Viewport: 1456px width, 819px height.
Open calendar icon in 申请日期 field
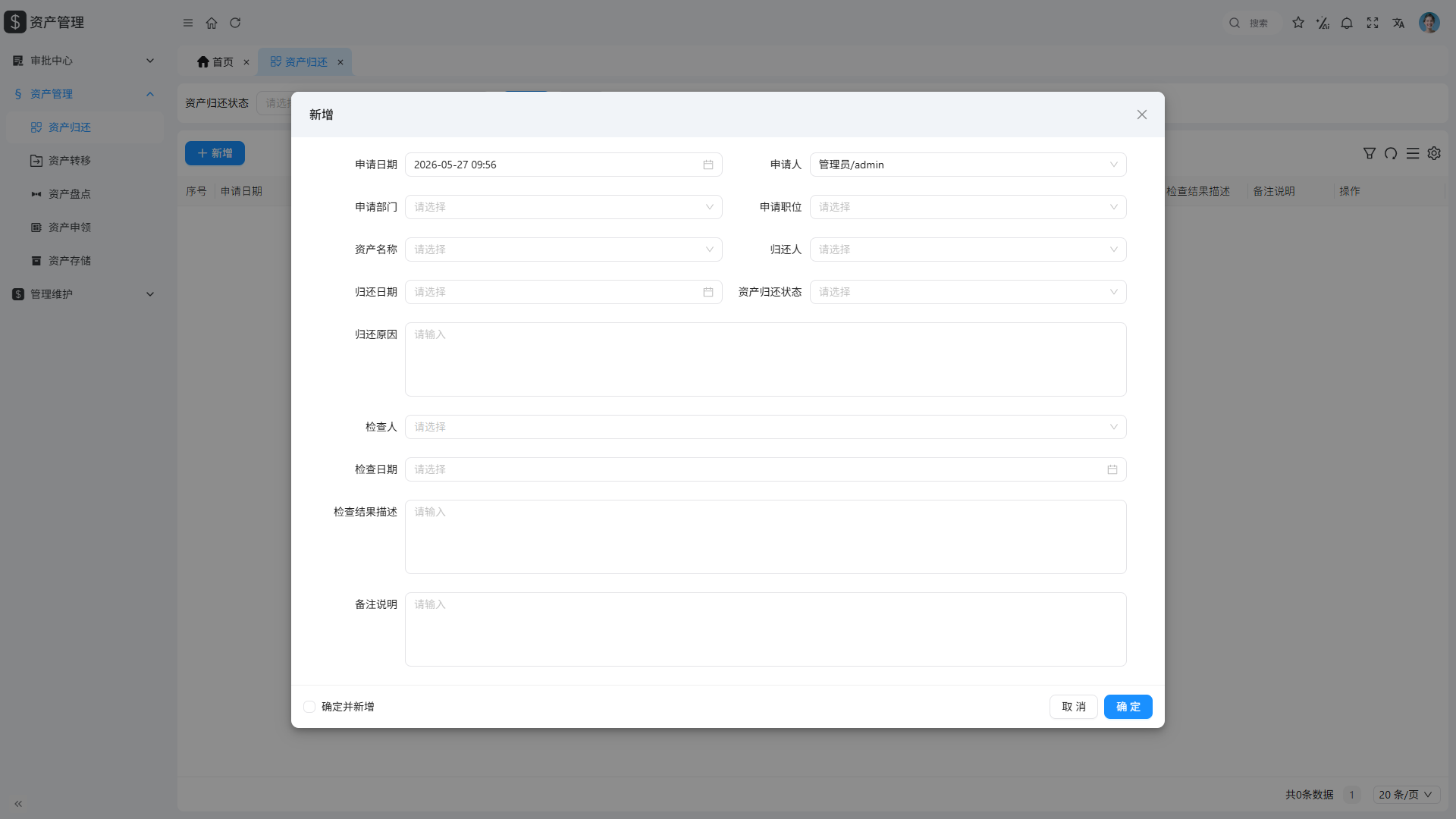coord(708,165)
